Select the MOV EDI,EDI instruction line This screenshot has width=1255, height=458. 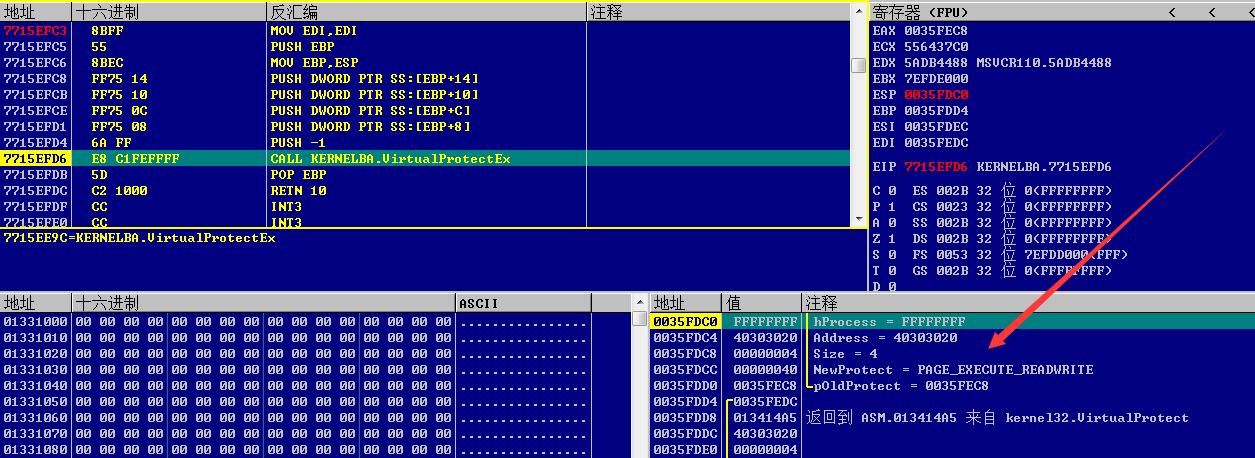425,31
